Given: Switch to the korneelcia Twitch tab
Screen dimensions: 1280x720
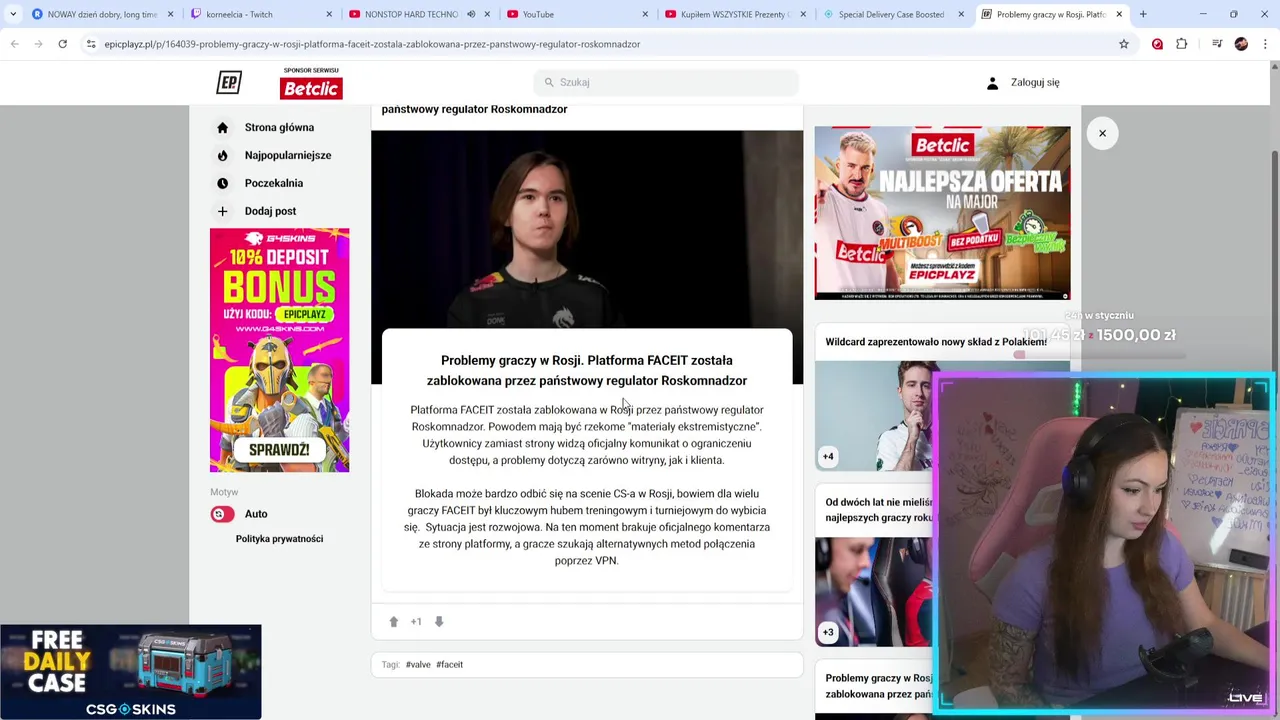Looking at the screenshot, I should tap(260, 14).
